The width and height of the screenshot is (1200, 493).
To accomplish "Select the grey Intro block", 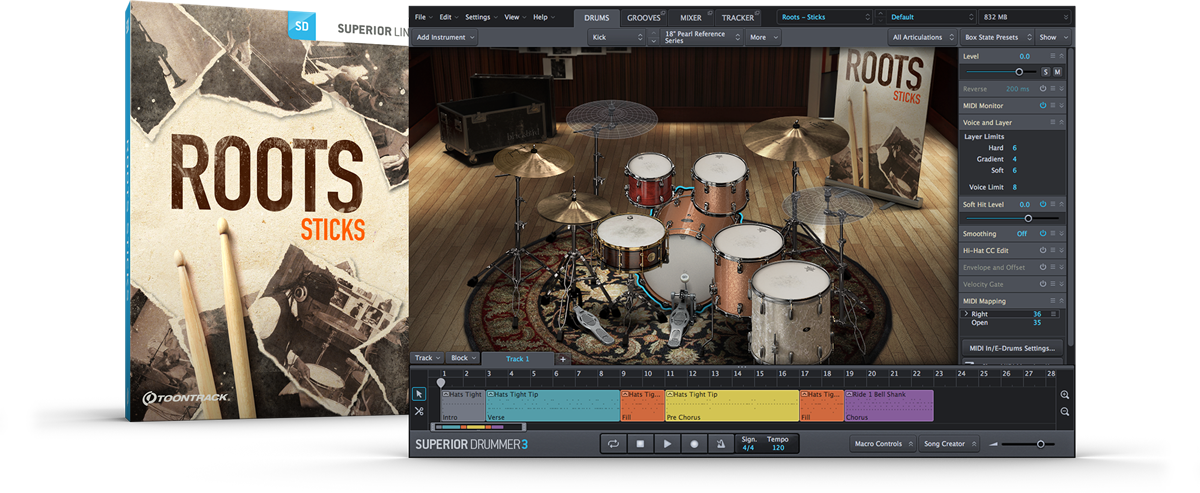I will click(462, 405).
